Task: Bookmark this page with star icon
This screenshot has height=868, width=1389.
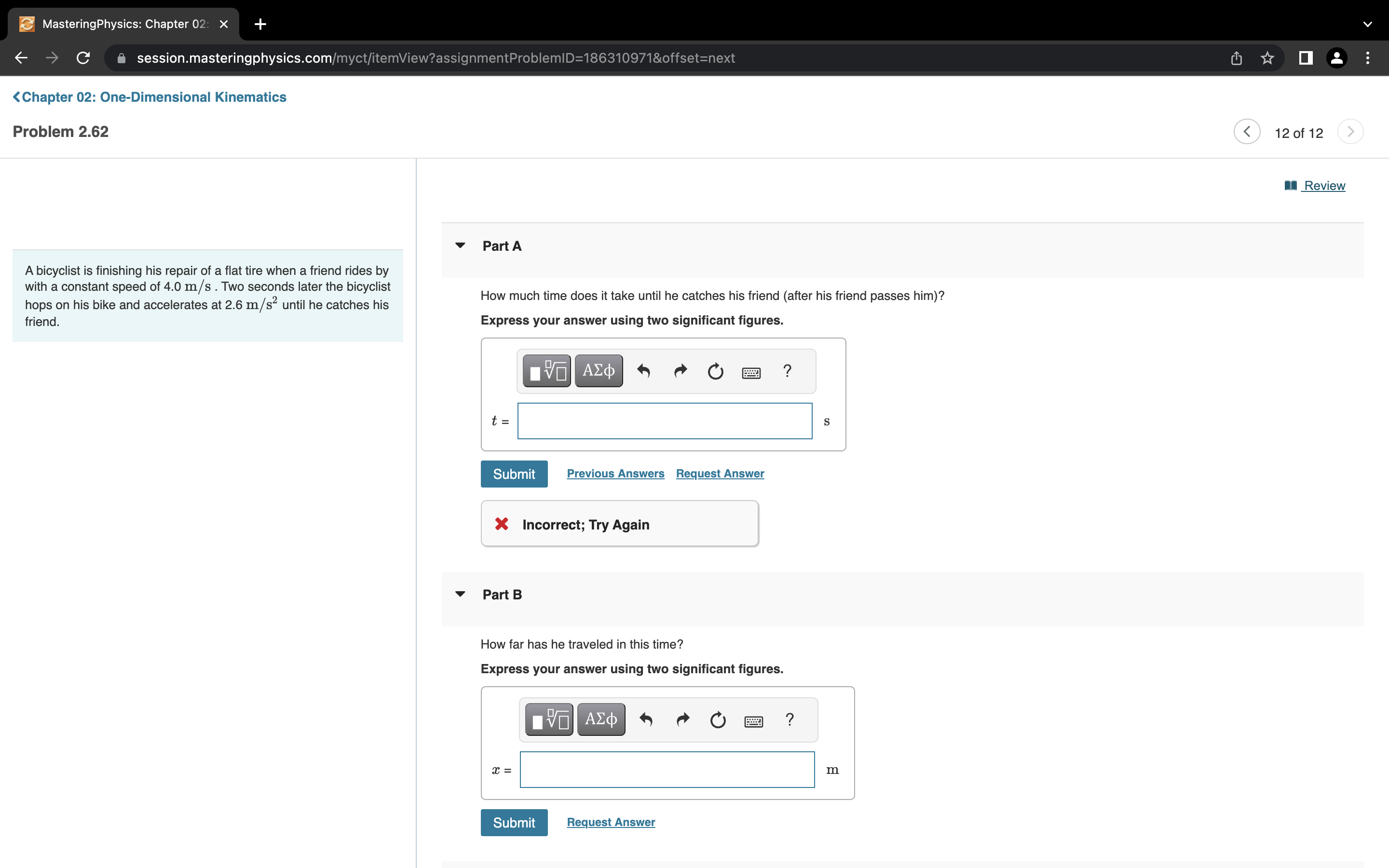Action: click(x=1267, y=58)
